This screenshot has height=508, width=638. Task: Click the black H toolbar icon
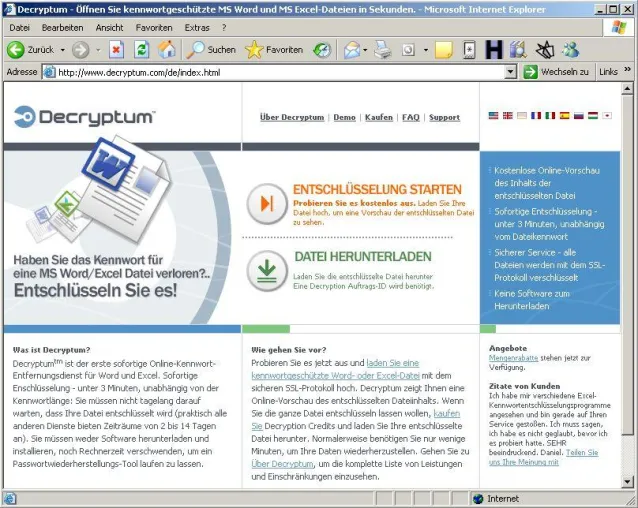494,50
